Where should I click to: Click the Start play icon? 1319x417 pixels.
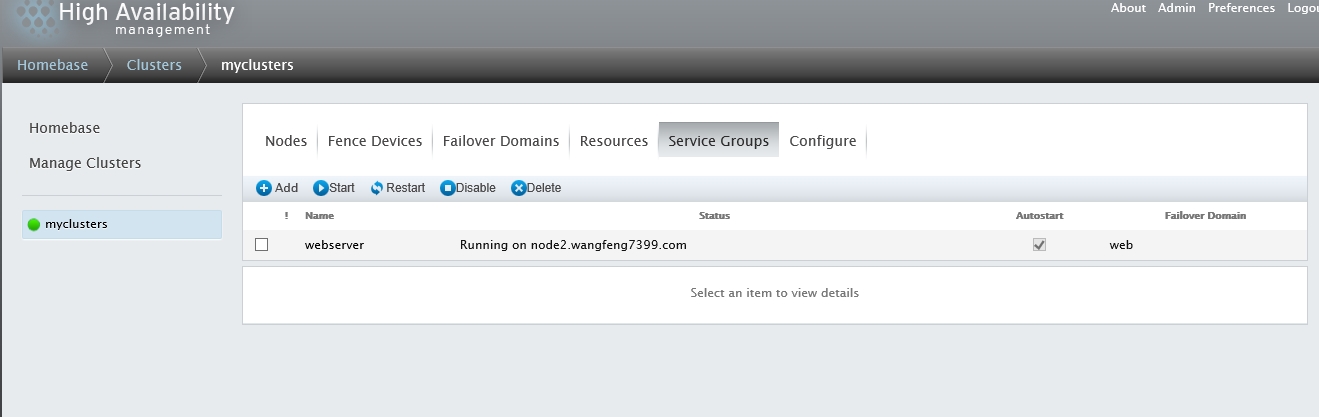click(321, 188)
